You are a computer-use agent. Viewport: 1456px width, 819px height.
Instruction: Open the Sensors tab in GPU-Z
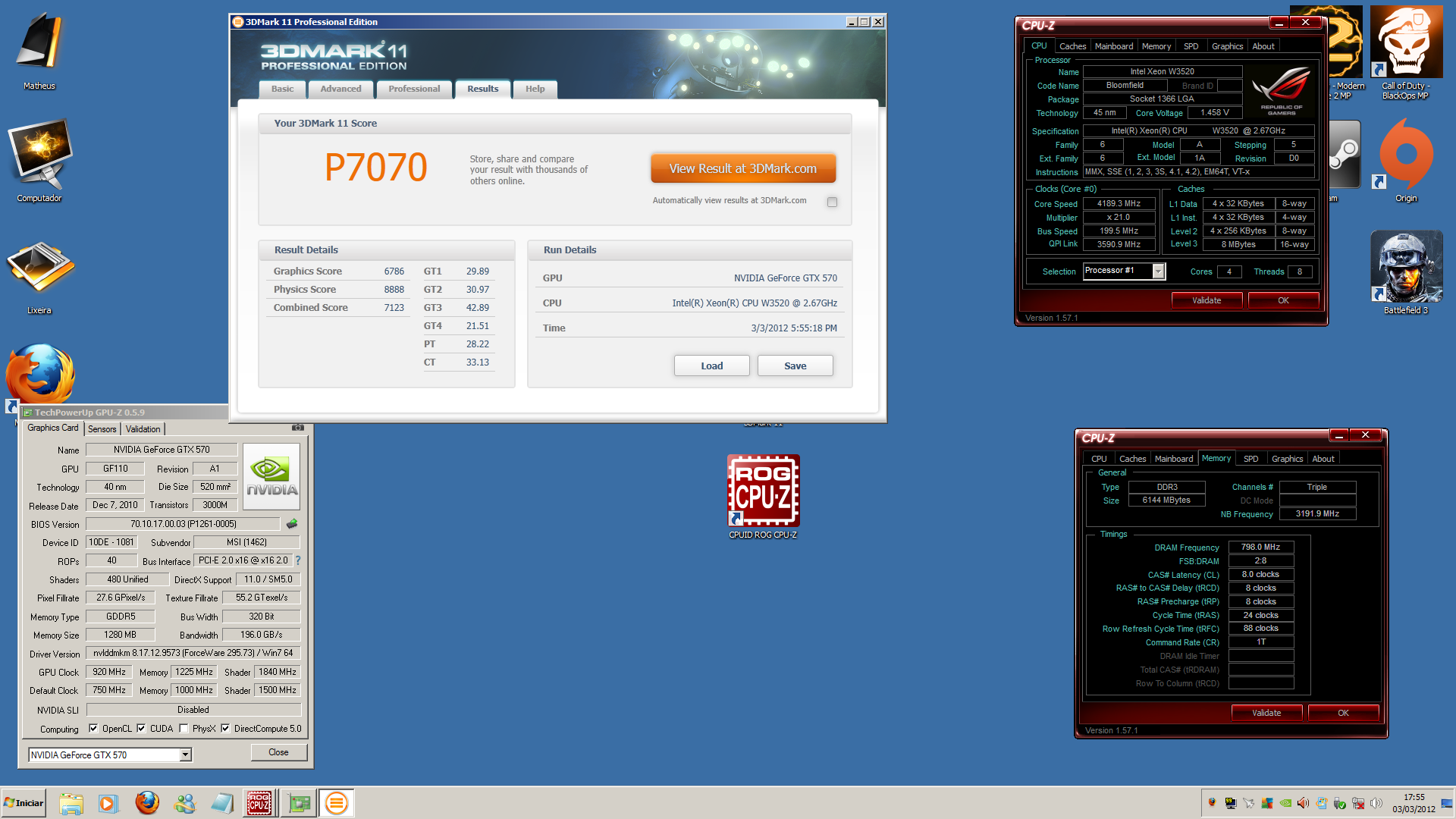[x=102, y=429]
